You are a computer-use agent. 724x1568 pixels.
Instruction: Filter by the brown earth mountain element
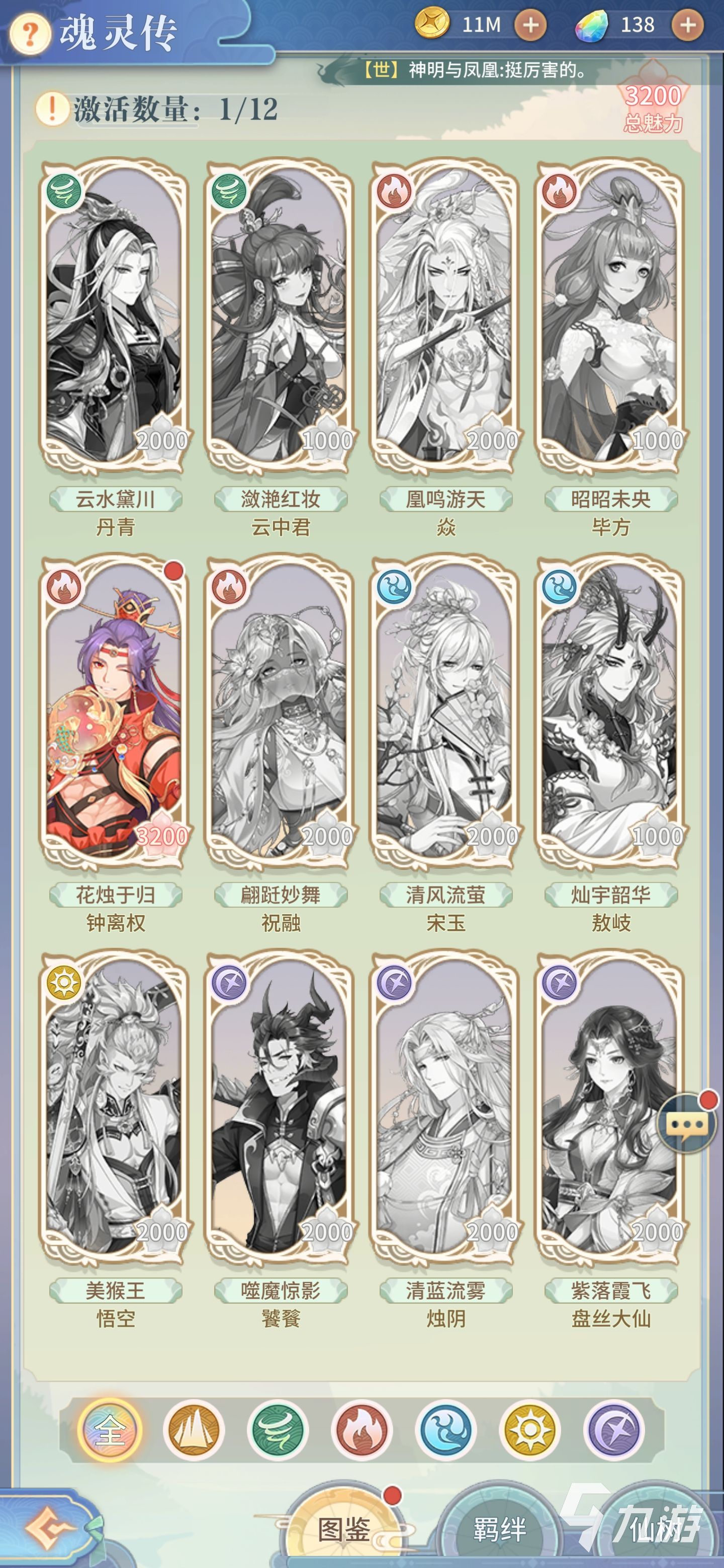tap(194, 1430)
